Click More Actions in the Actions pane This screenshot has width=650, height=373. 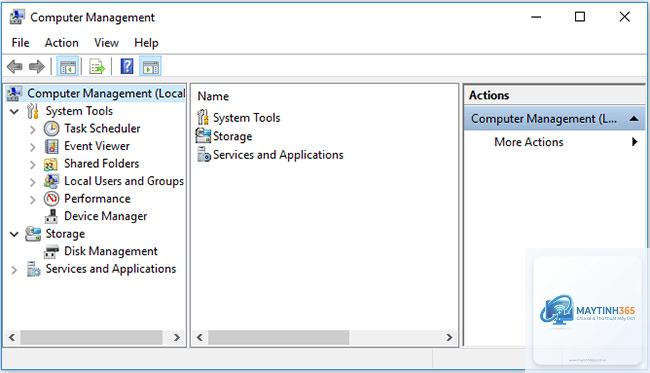[529, 142]
